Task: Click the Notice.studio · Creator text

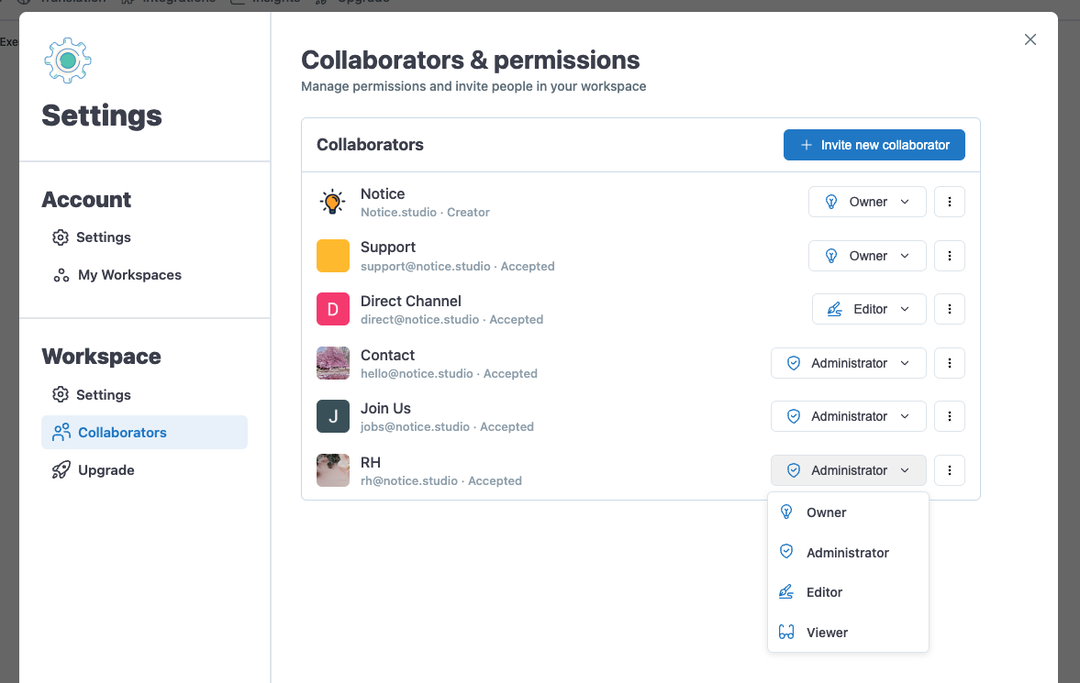Action: tap(425, 212)
